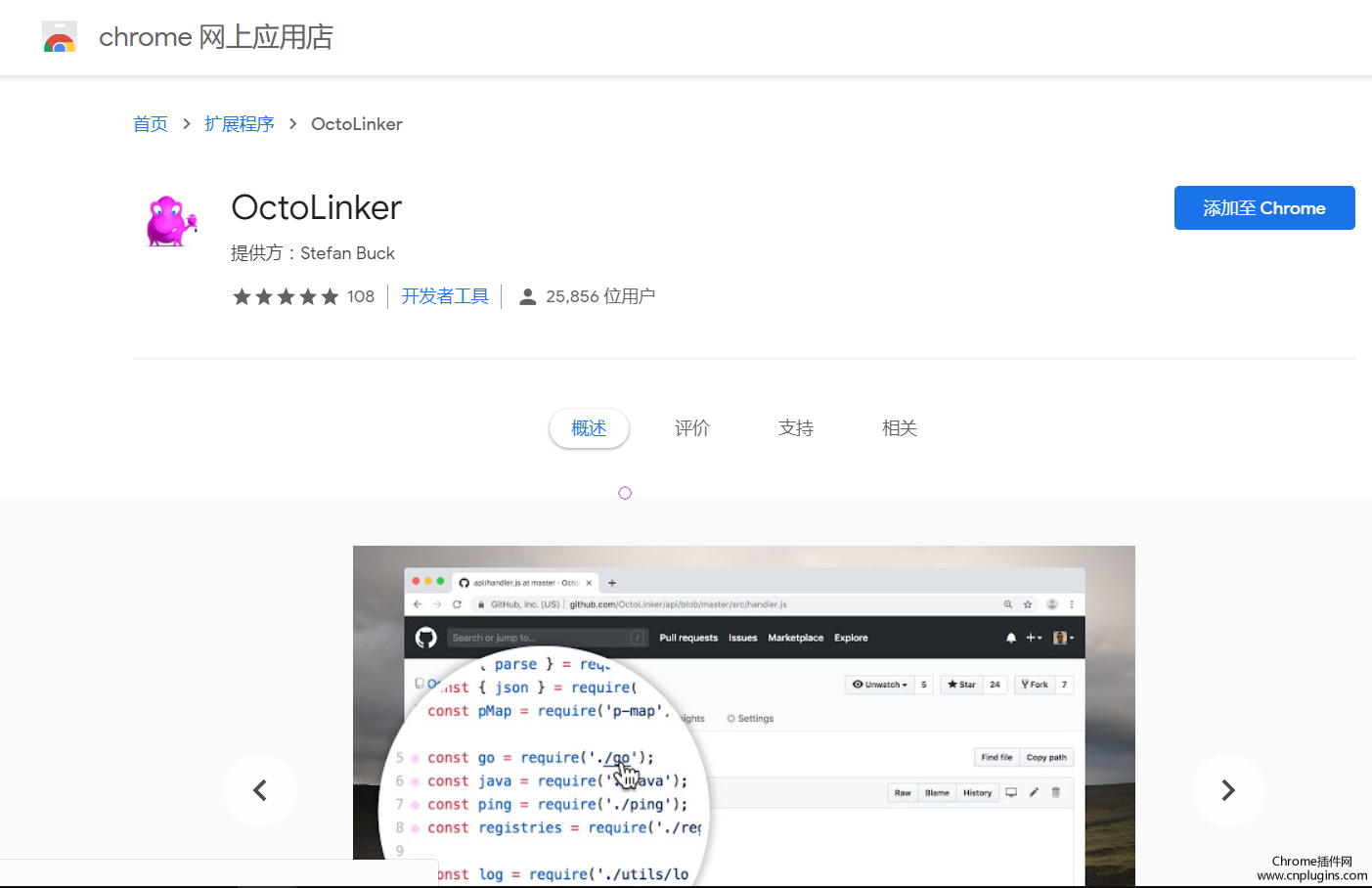
Task: Show next screenshot with right arrow
Action: 1228,790
